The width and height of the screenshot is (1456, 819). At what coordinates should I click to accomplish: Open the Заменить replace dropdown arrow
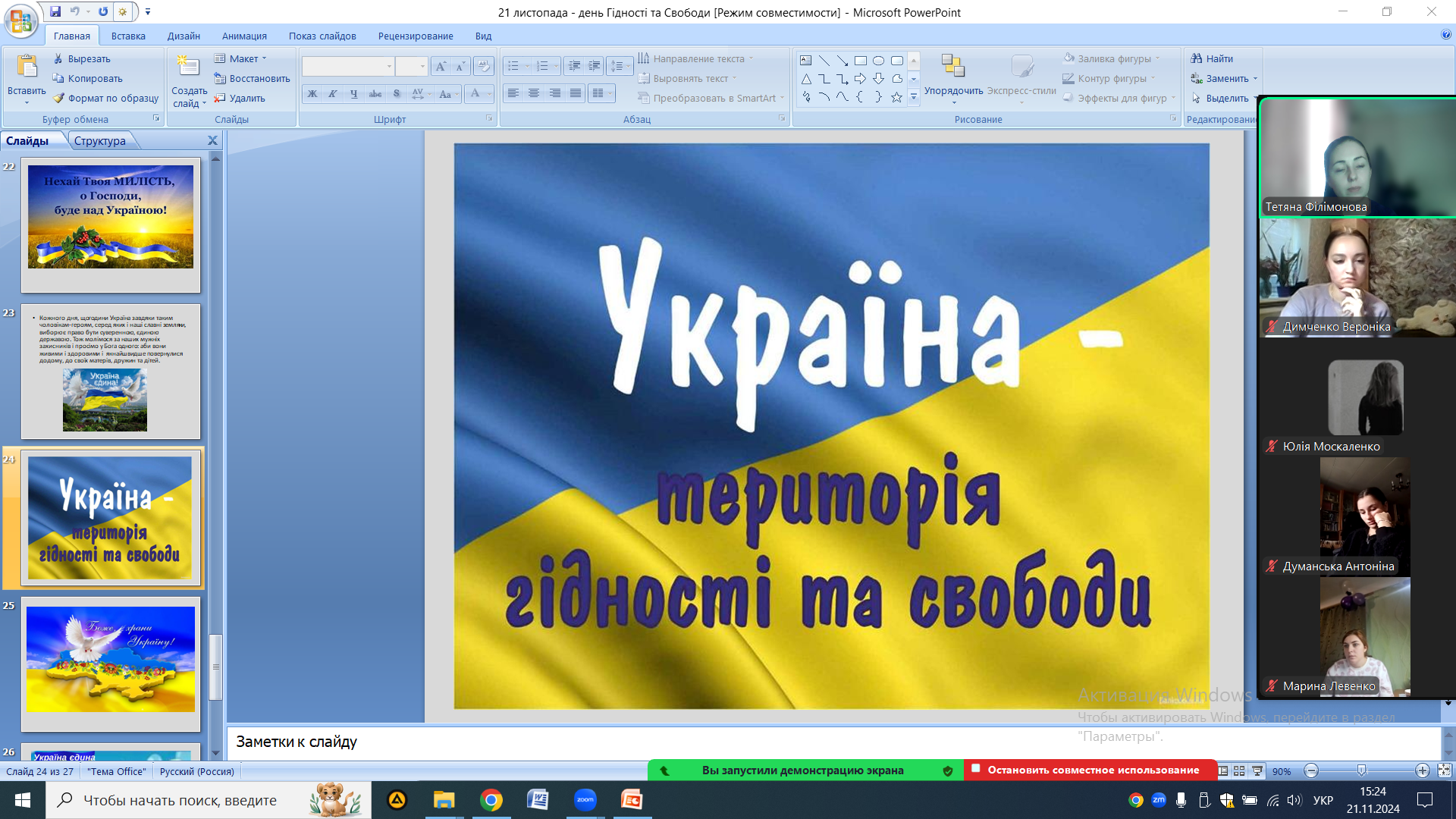tap(1255, 79)
